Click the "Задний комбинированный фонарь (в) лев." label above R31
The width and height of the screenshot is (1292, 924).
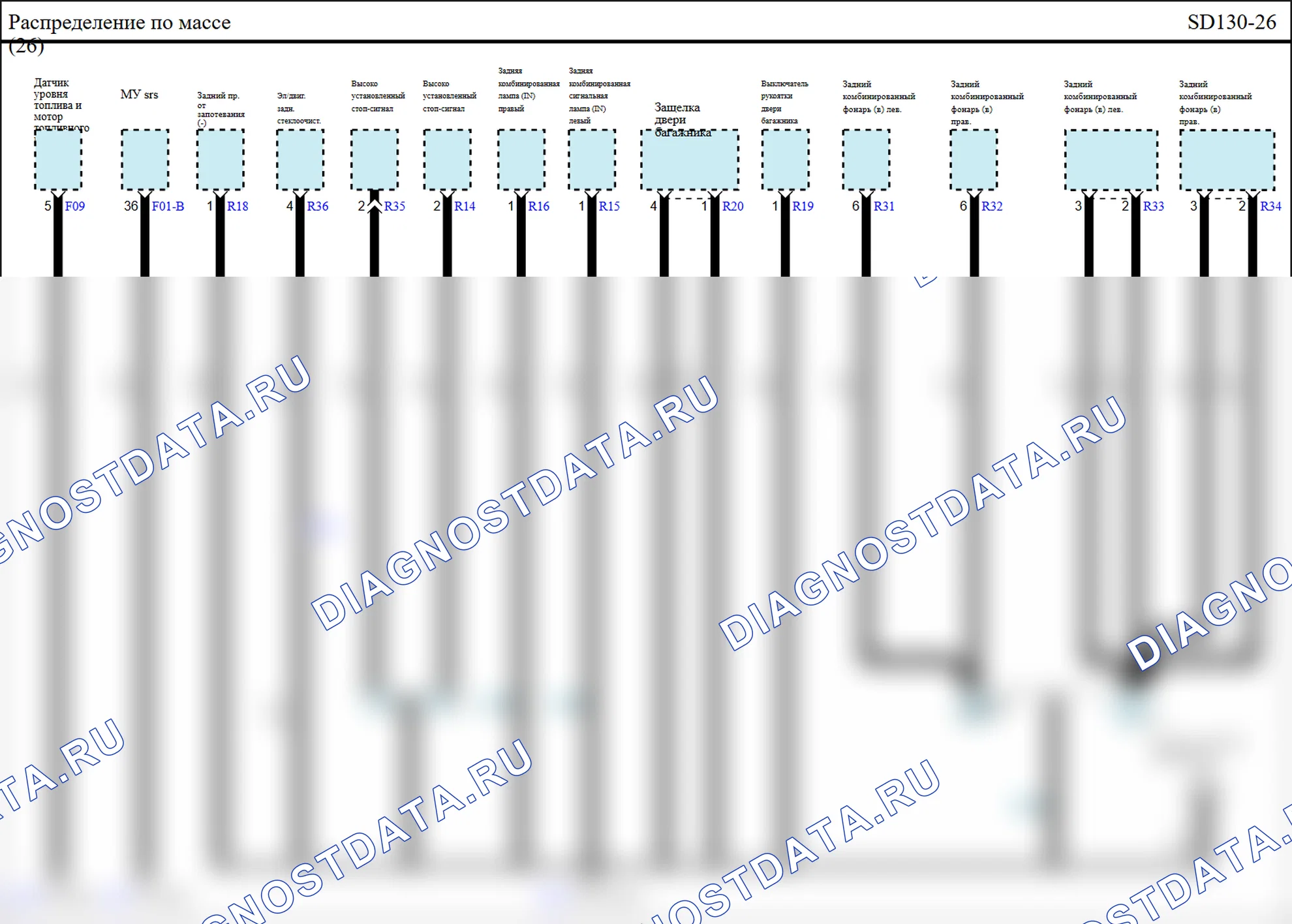(x=879, y=97)
